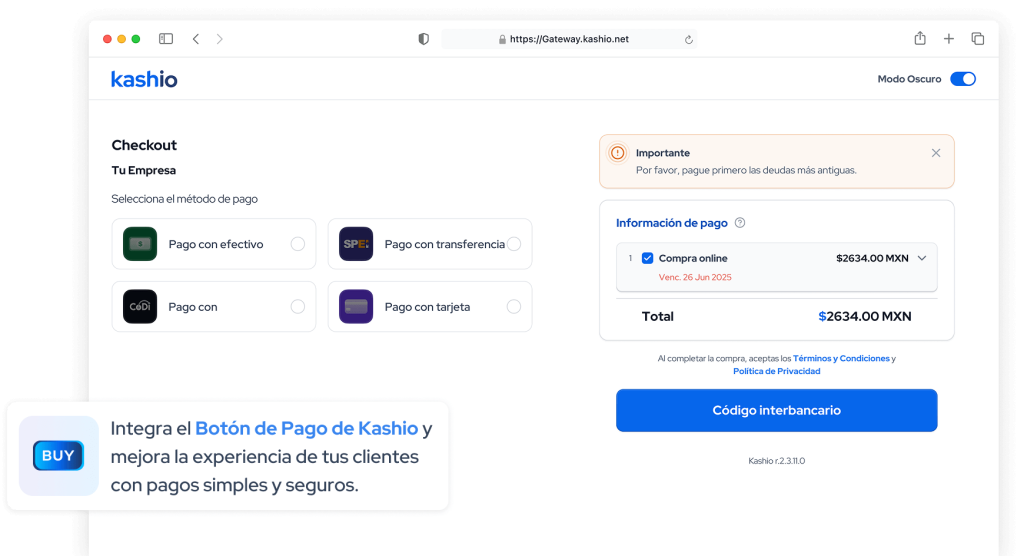
Task: Select Pago con tarjeta radio button
Action: tap(513, 307)
